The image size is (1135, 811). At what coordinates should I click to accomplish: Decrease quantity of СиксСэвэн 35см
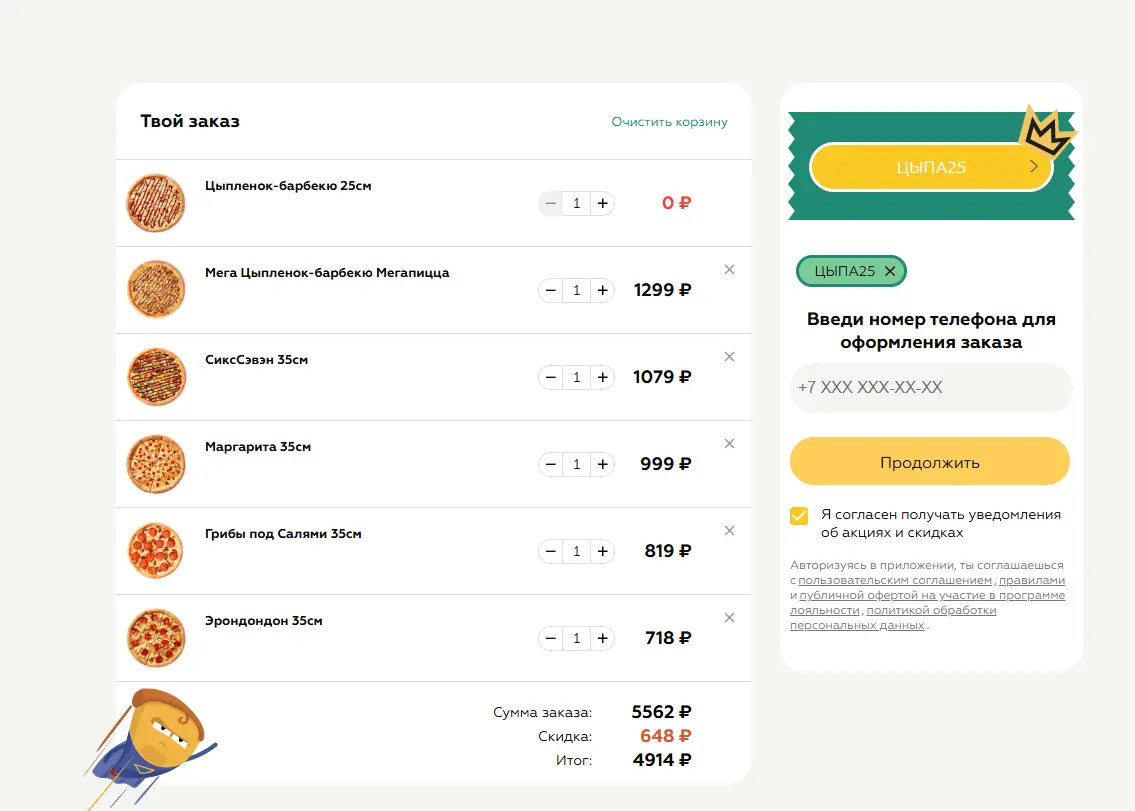(x=551, y=377)
